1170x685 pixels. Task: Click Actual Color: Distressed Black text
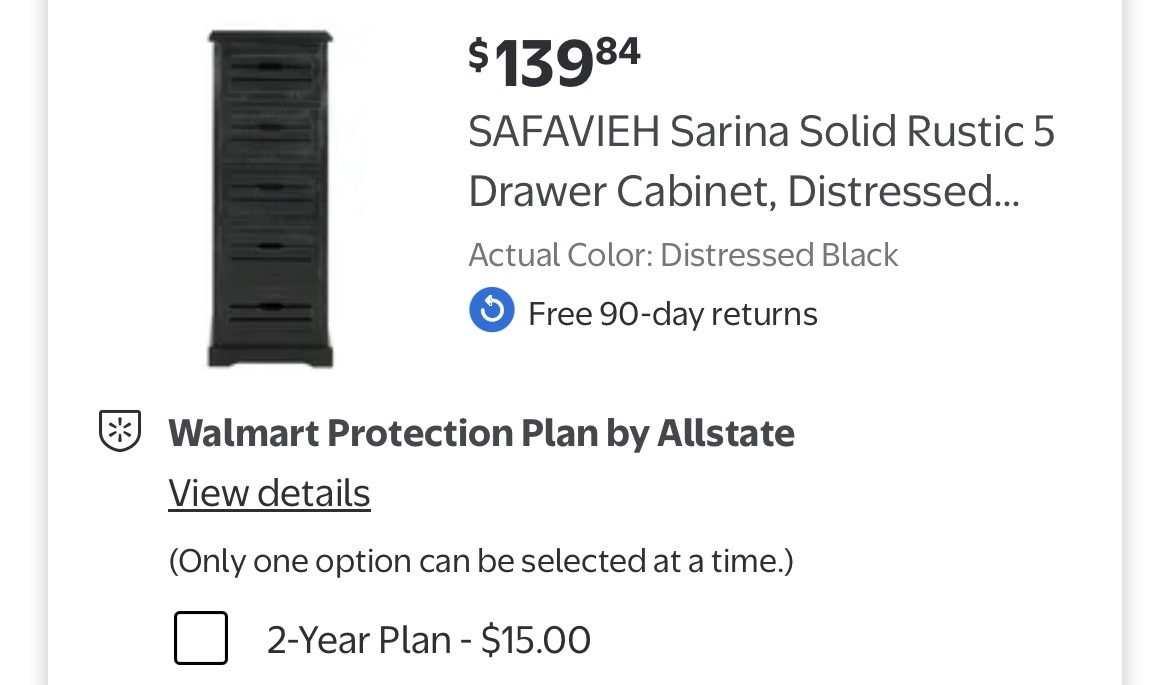[x=683, y=255]
